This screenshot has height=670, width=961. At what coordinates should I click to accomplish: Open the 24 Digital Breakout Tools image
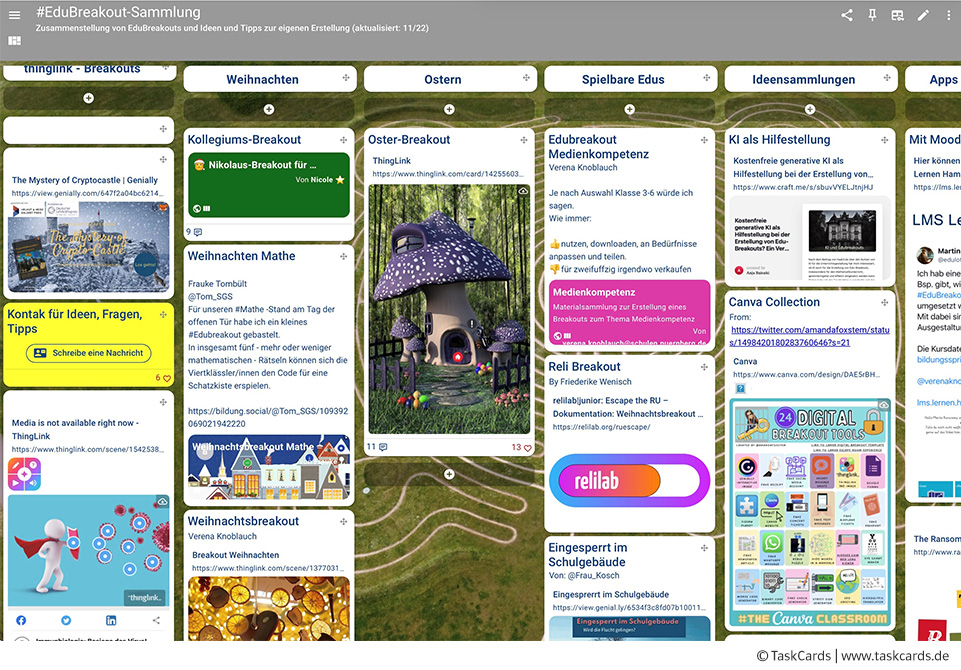tap(810, 512)
